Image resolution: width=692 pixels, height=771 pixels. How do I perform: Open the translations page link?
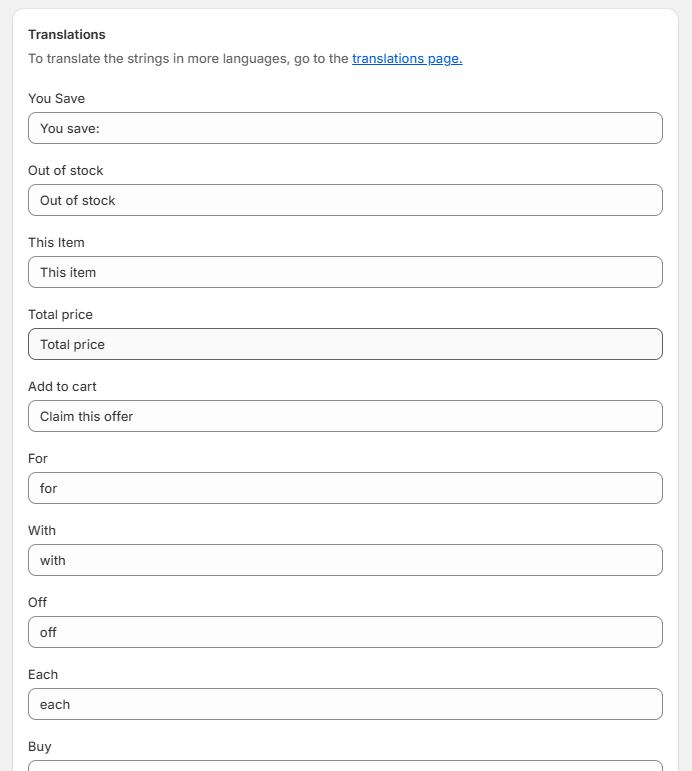(407, 59)
